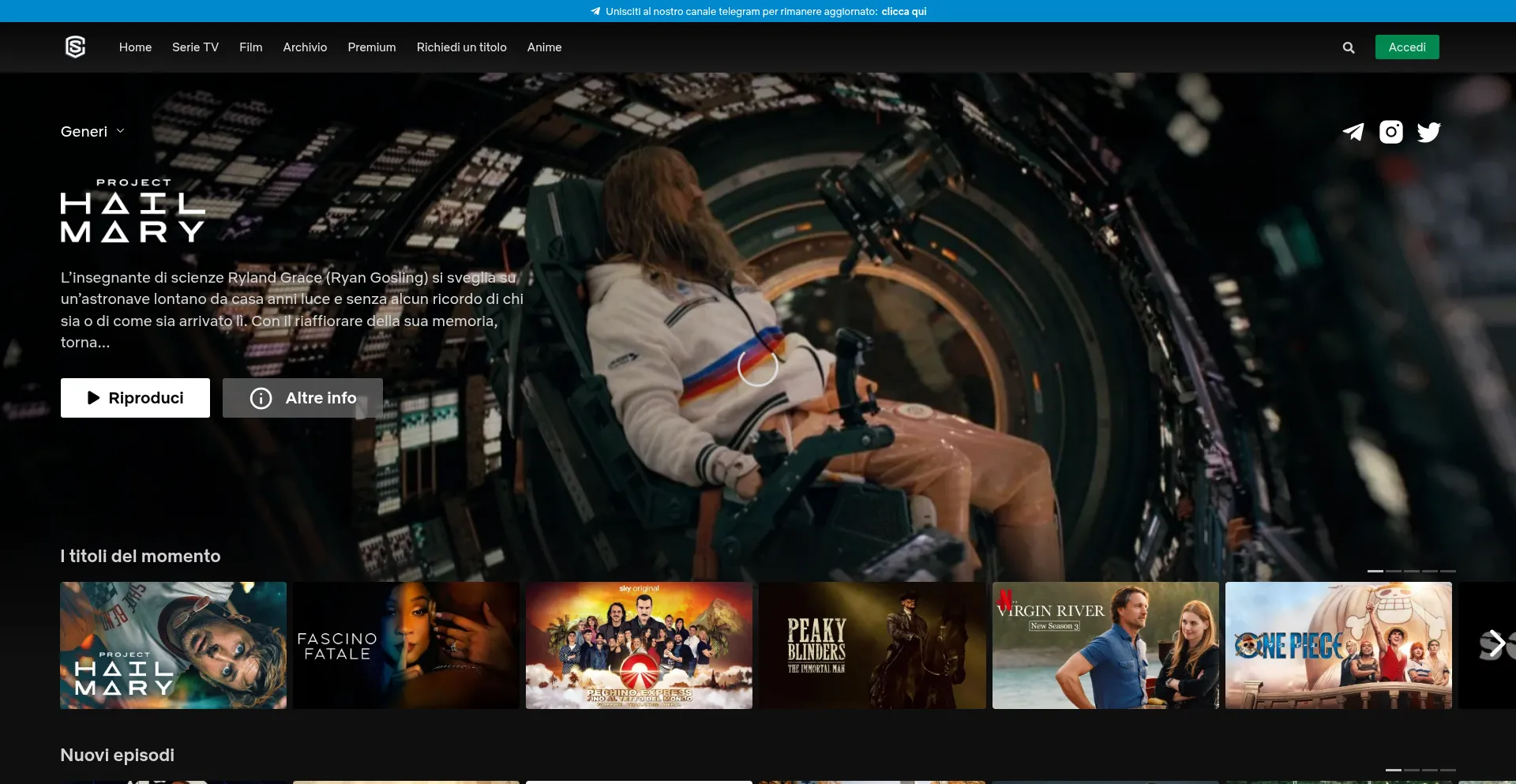Image resolution: width=1516 pixels, height=784 pixels.
Task: Select Richiedi un titolo in navbar
Action: tap(462, 47)
